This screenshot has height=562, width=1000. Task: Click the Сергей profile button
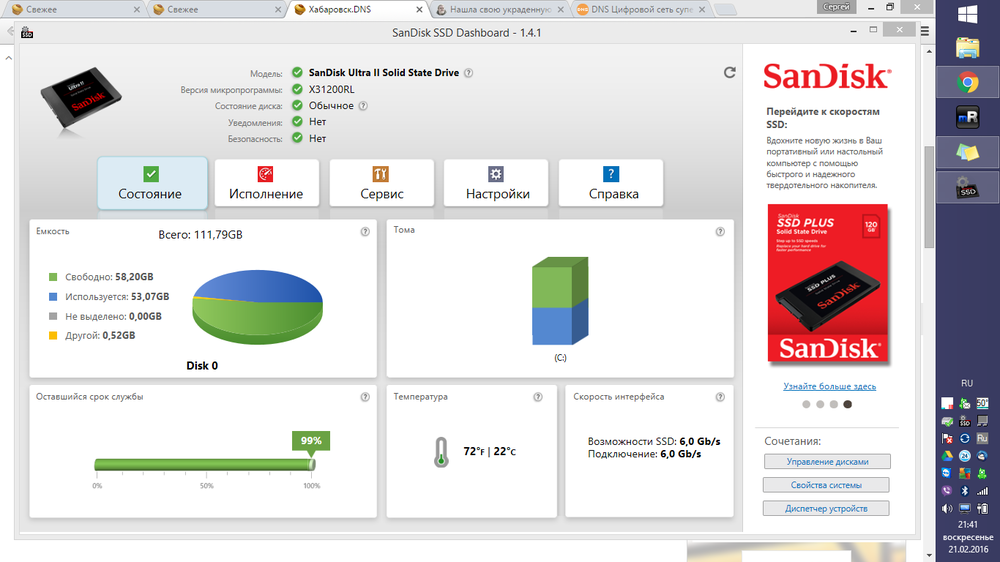(x=836, y=7)
